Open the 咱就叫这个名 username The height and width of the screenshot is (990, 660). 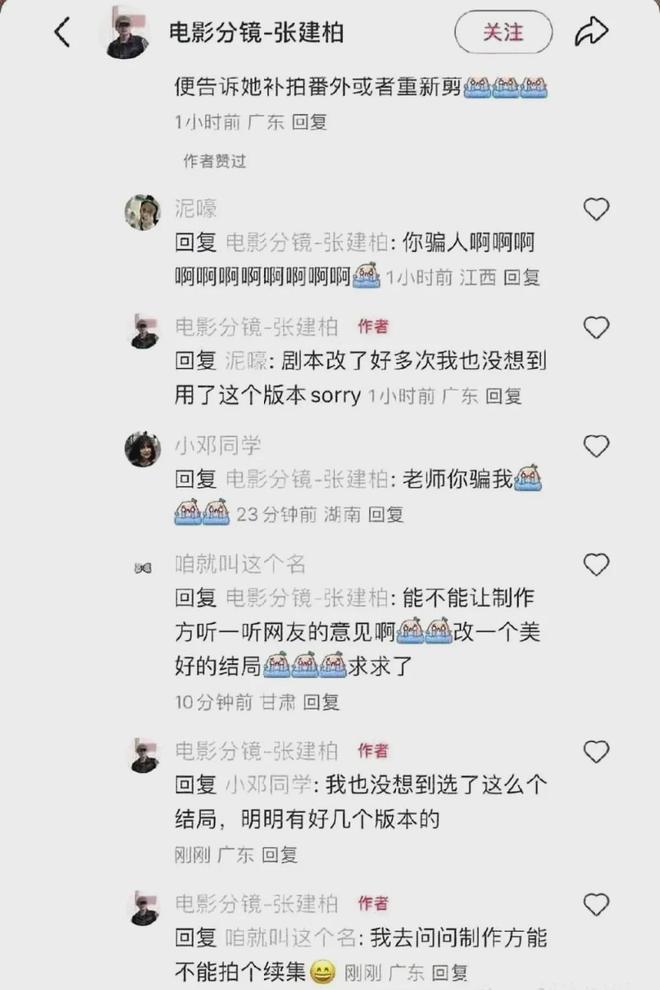tap(240, 563)
